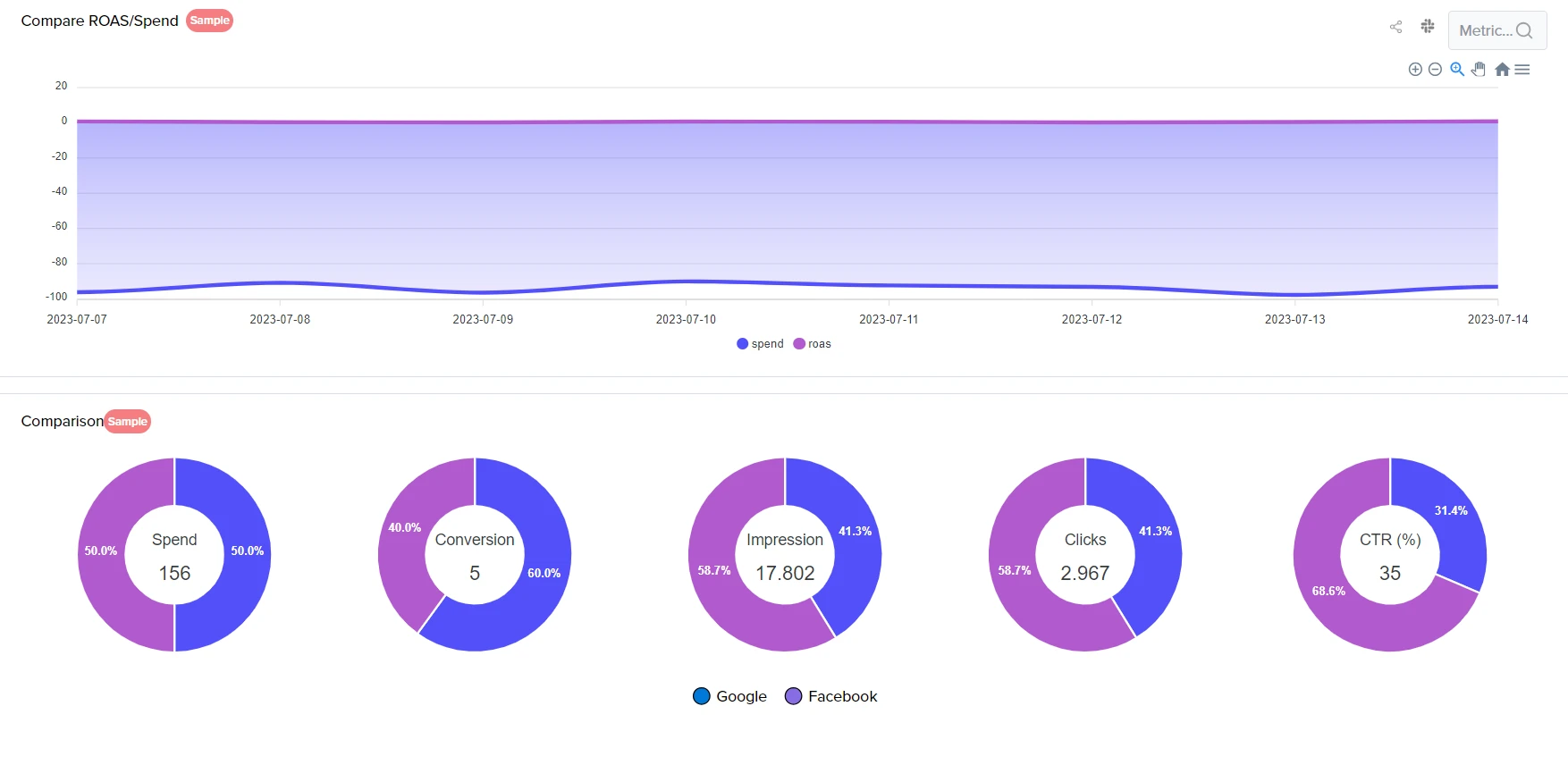Click the 2023-07-08 date axis label

click(280, 319)
